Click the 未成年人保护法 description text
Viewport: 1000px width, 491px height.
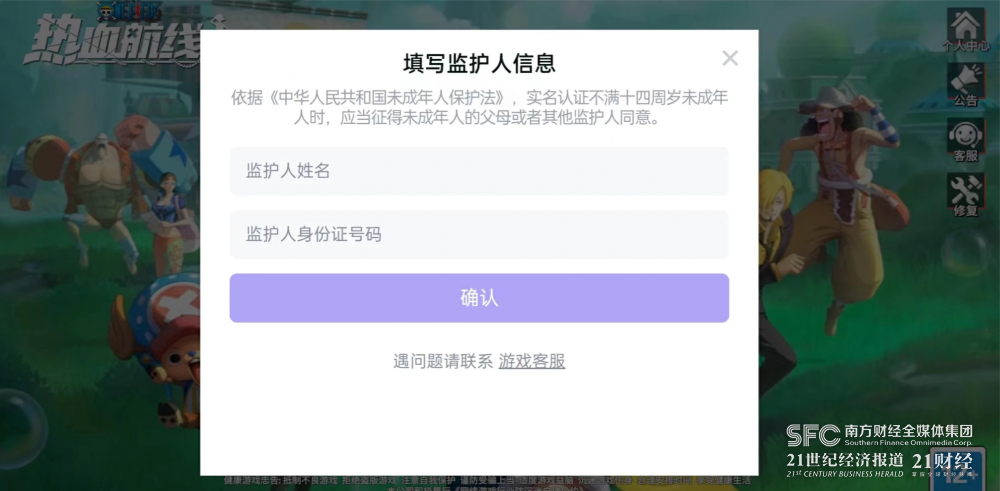click(479, 108)
